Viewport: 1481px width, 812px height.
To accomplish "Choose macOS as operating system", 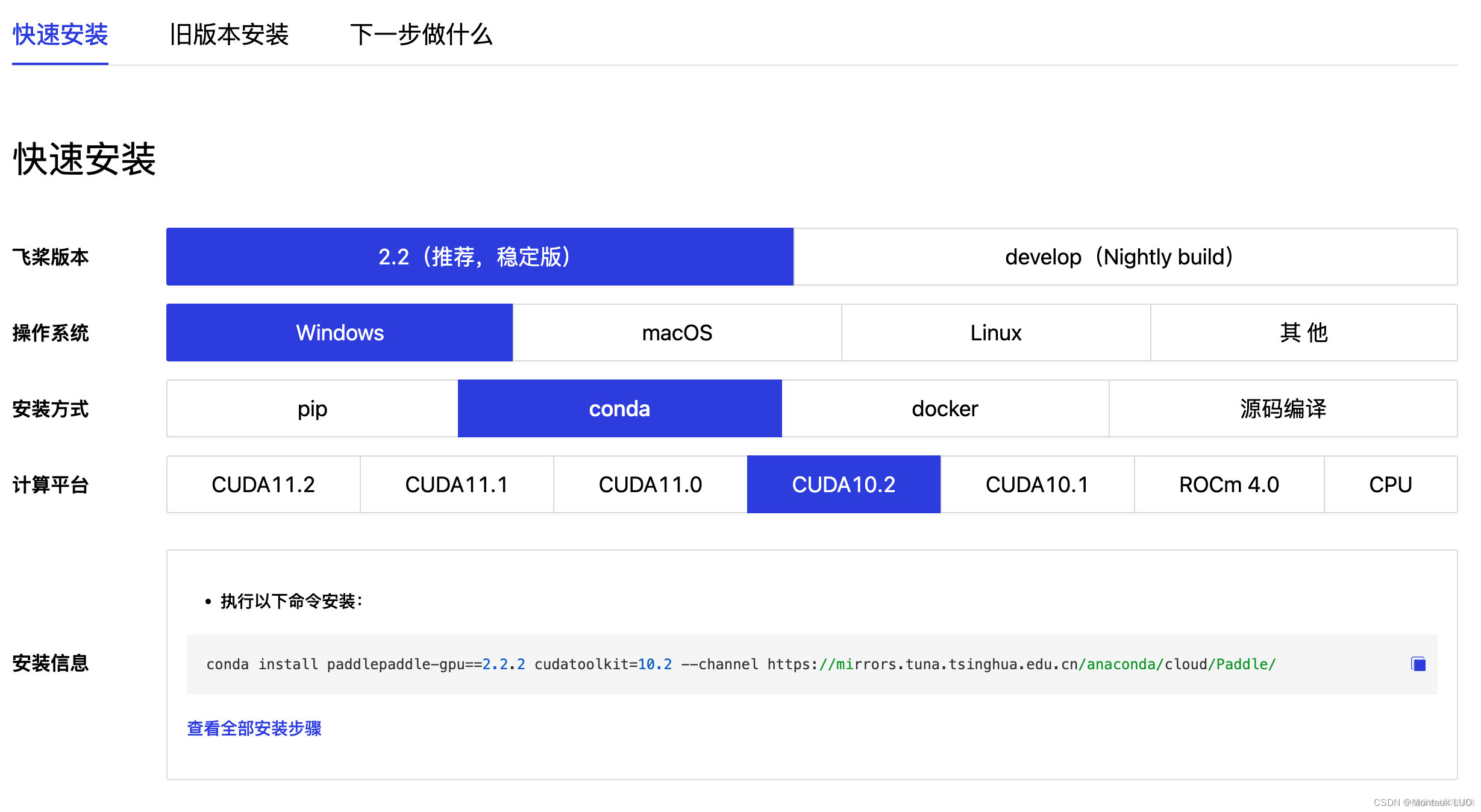I will (x=676, y=333).
